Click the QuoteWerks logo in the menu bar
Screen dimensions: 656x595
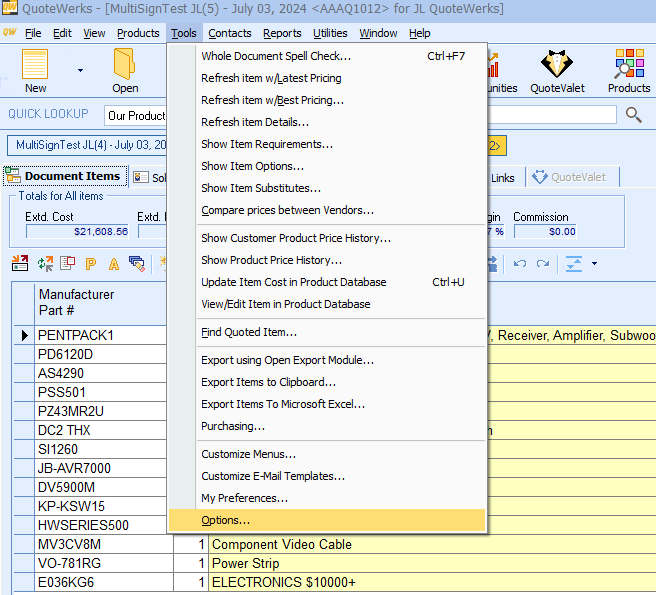tap(9, 32)
